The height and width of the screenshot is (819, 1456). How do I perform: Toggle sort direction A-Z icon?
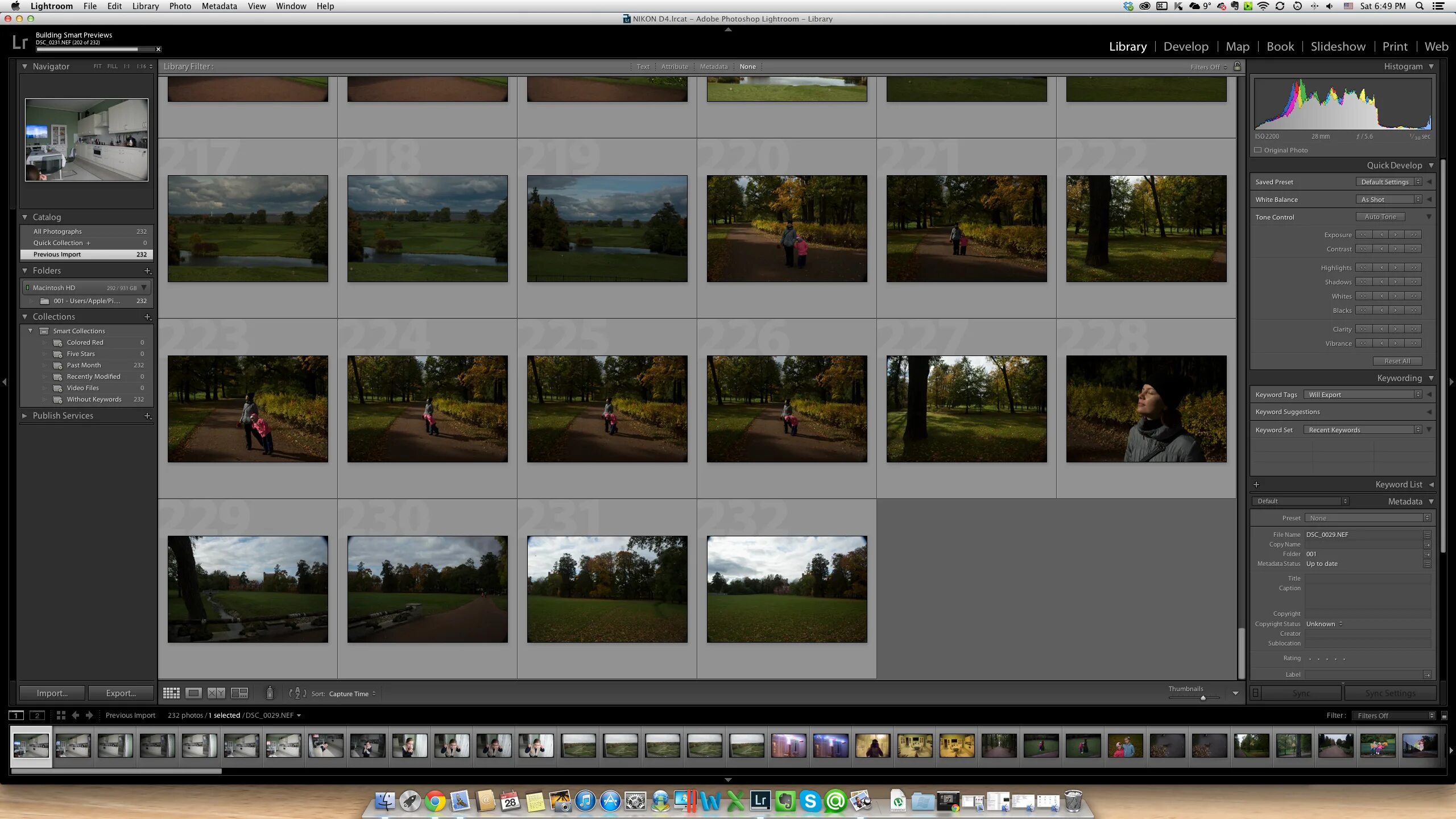[x=297, y=693]
